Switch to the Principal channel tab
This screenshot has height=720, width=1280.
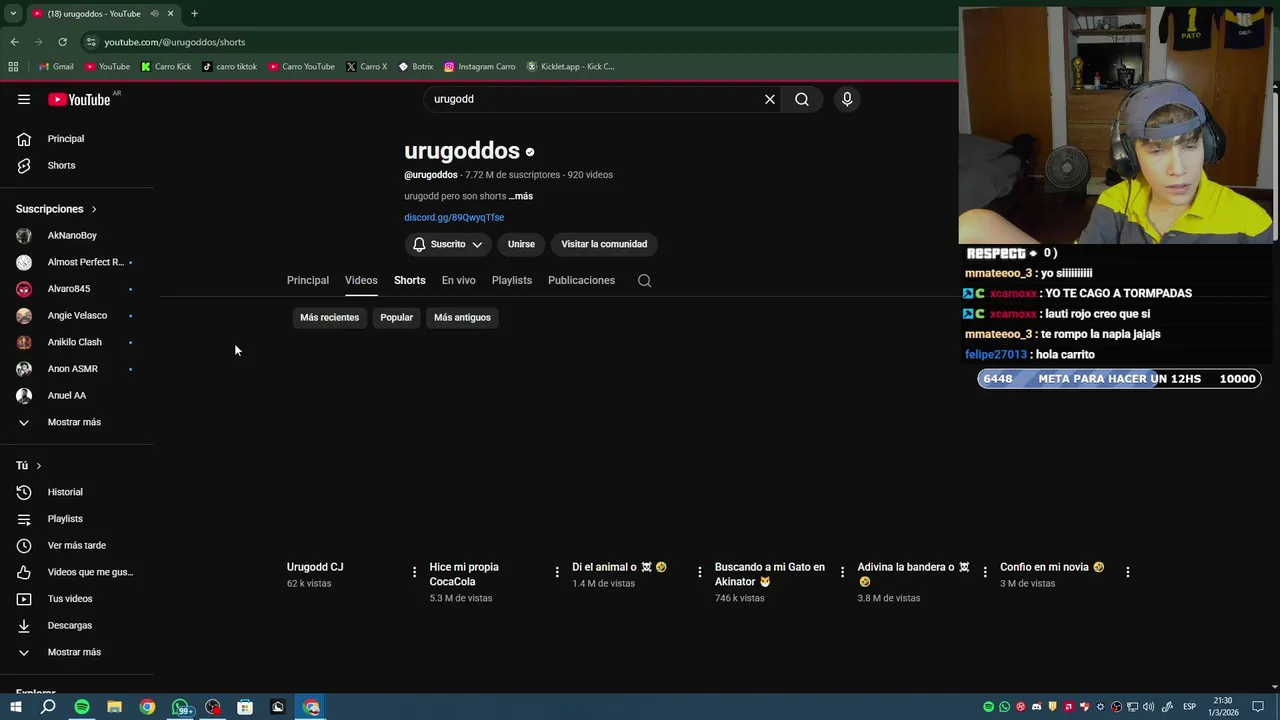point(308,280)
